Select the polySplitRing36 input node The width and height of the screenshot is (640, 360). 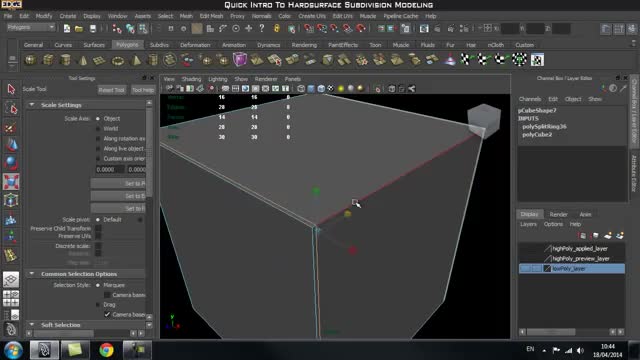[544, 127]
